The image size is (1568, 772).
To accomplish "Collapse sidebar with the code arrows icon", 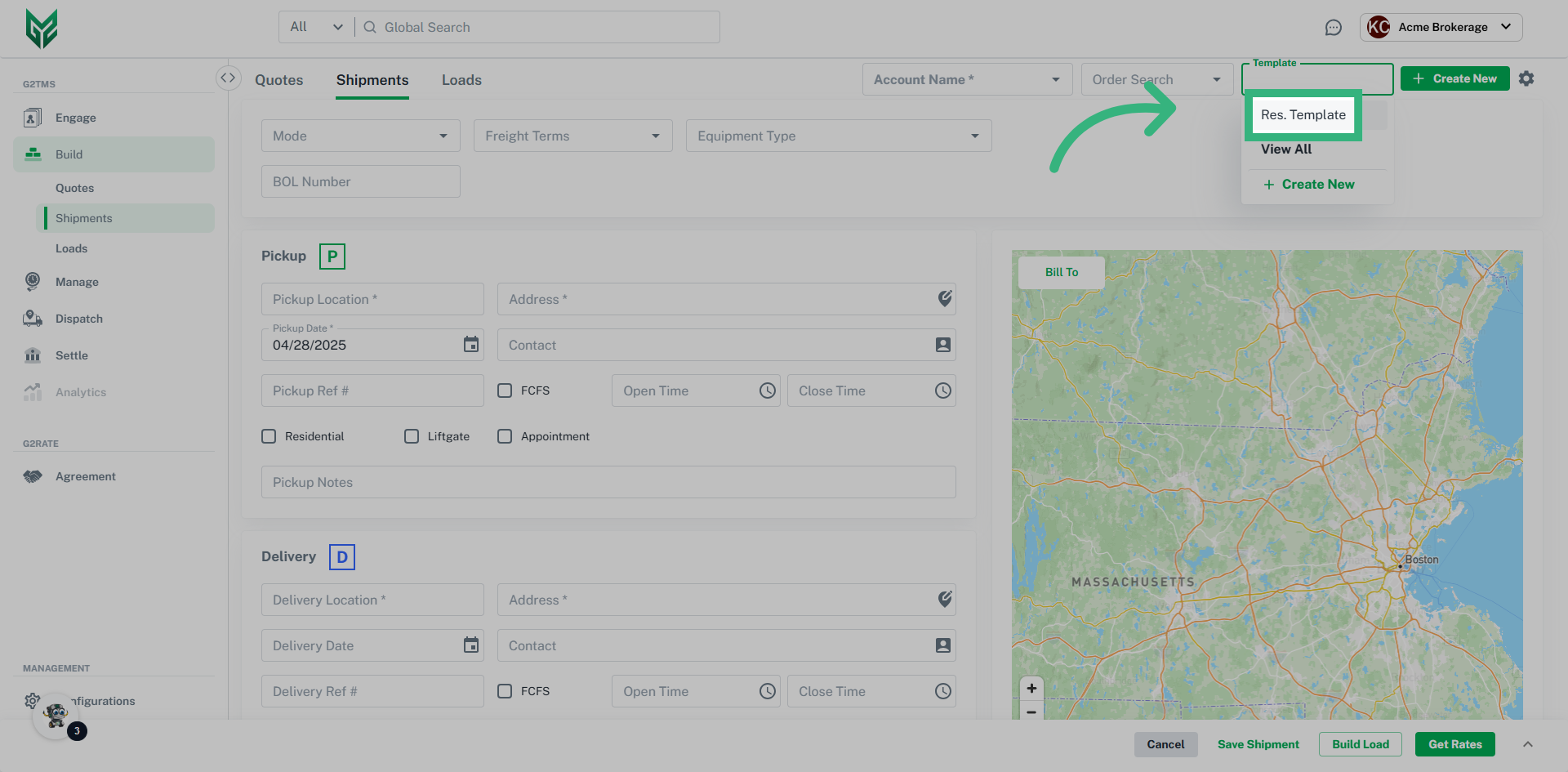I will [x=228, y=78].
